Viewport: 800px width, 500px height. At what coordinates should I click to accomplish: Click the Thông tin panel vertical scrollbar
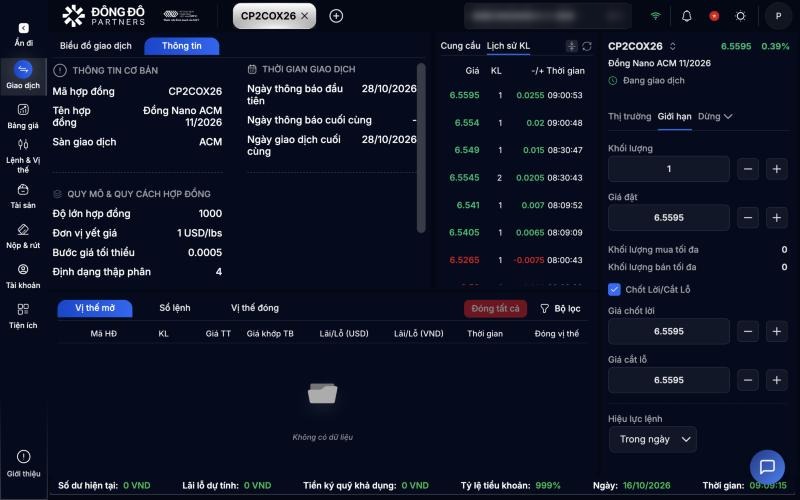point(421,148)
